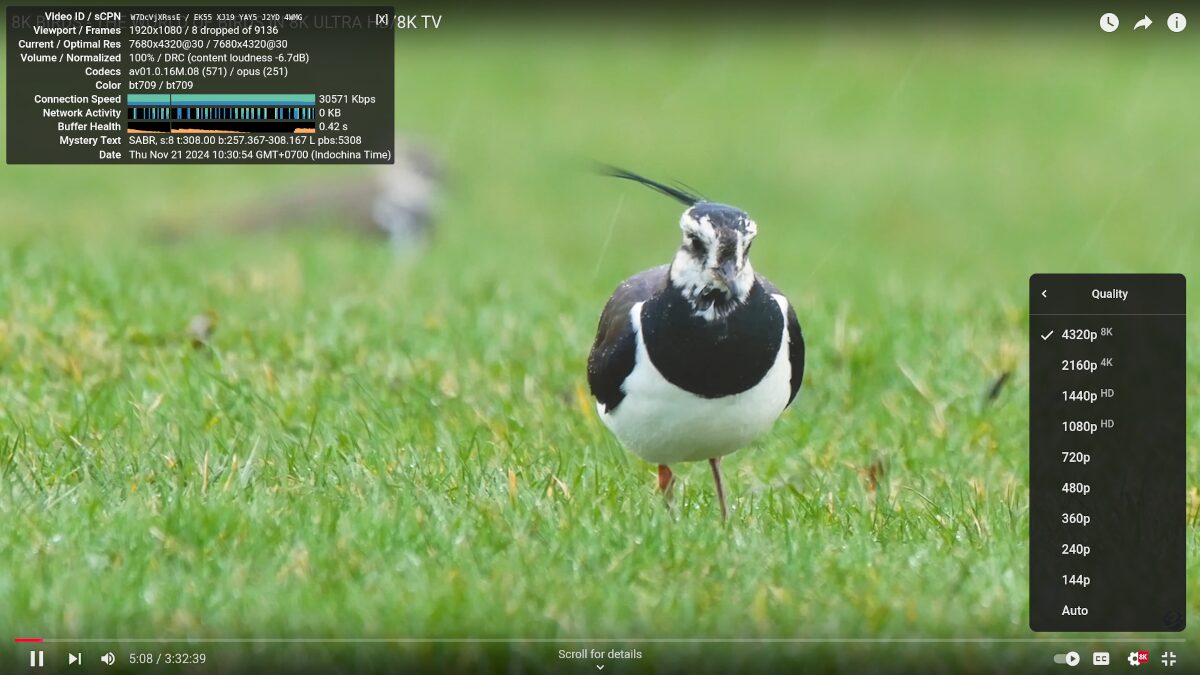Set quality to 144p
1200x675 pixels.
[x=1108, y=580]
